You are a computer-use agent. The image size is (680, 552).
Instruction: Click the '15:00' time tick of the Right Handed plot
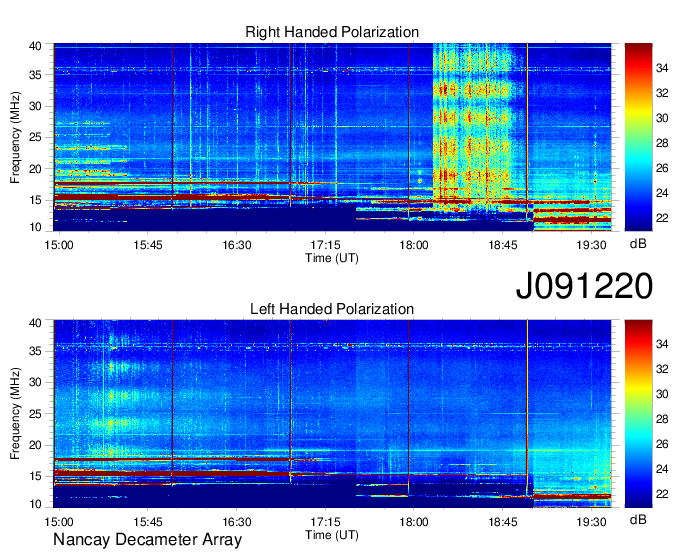click(59, 245)
